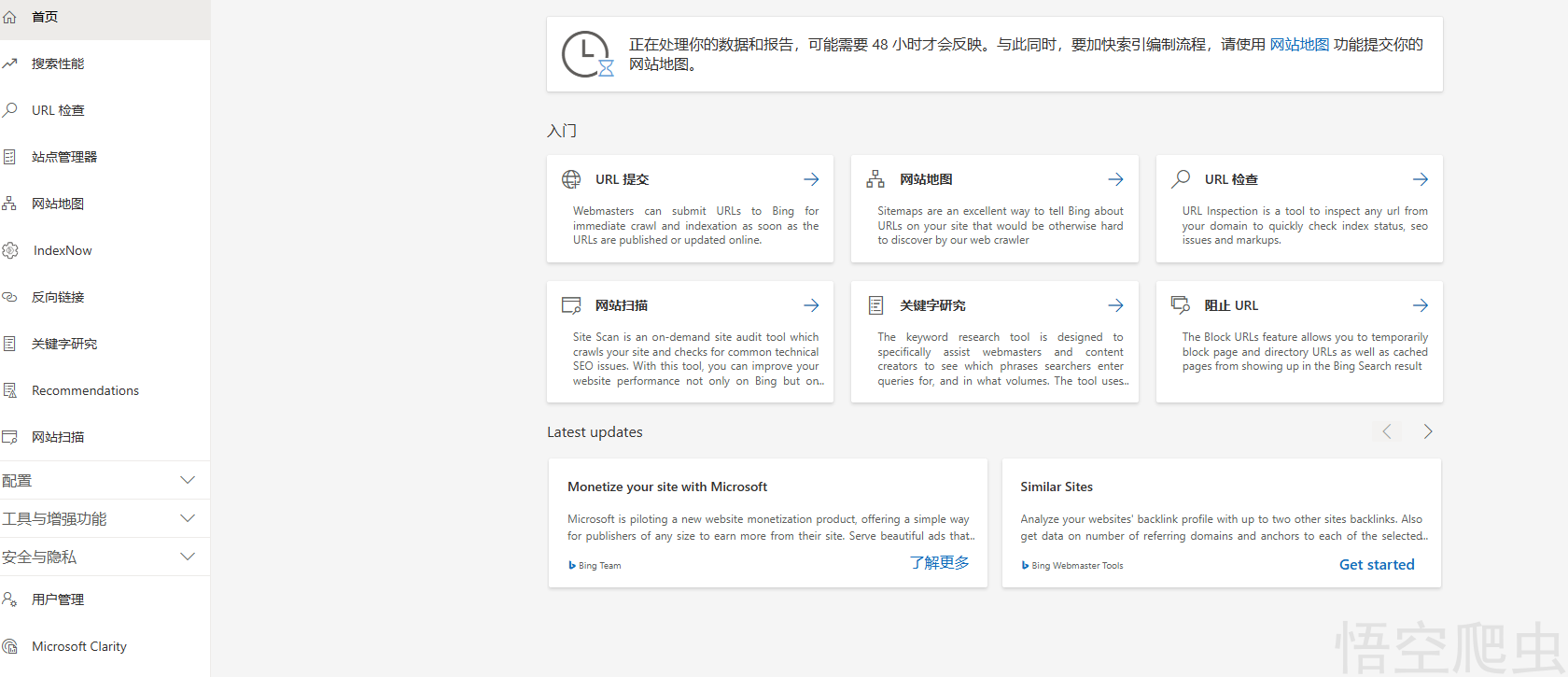Click the 工具与增强功能 section label

54,518
